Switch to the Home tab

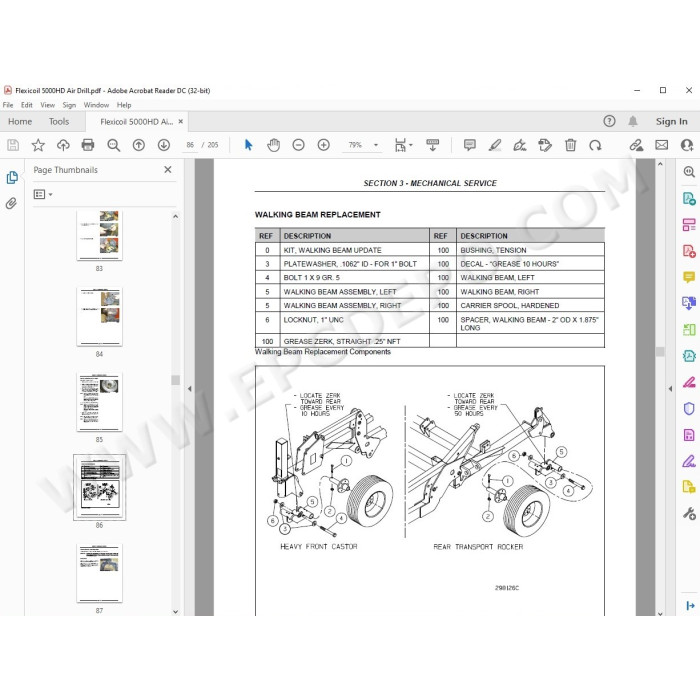click(x=20, y=121)
